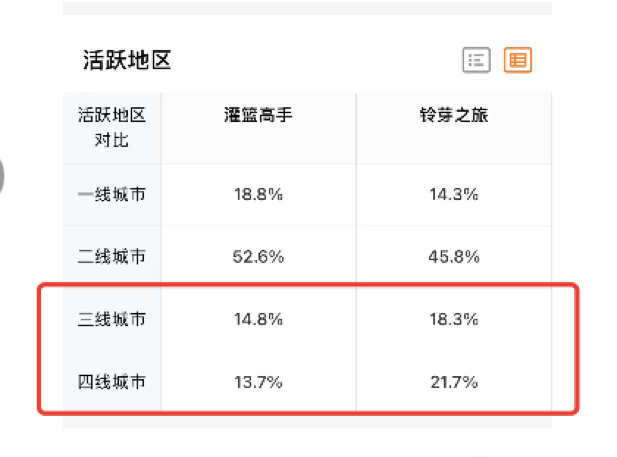617x457 pixels.
Task: Click the 45.8% cell
Action: click(456, 257)
